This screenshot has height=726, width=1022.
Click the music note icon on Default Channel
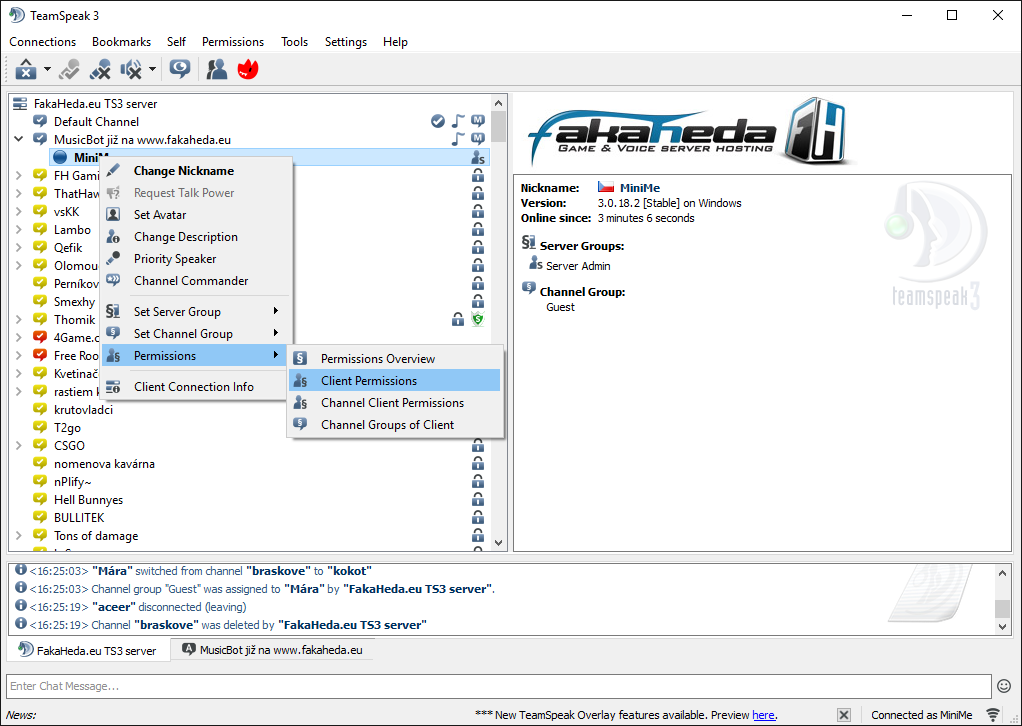[459, 121]
